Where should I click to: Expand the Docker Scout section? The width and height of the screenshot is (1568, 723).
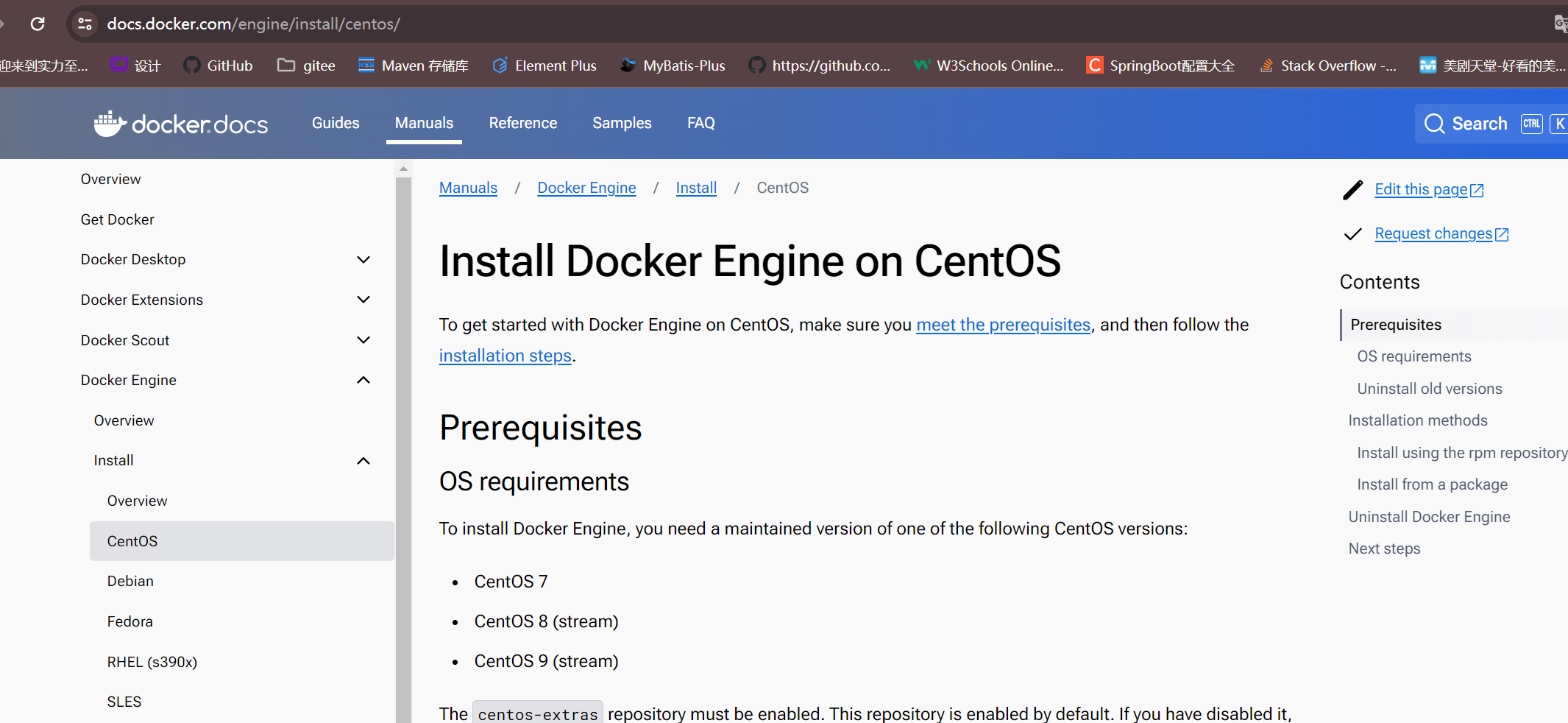[x=363, y=340]
